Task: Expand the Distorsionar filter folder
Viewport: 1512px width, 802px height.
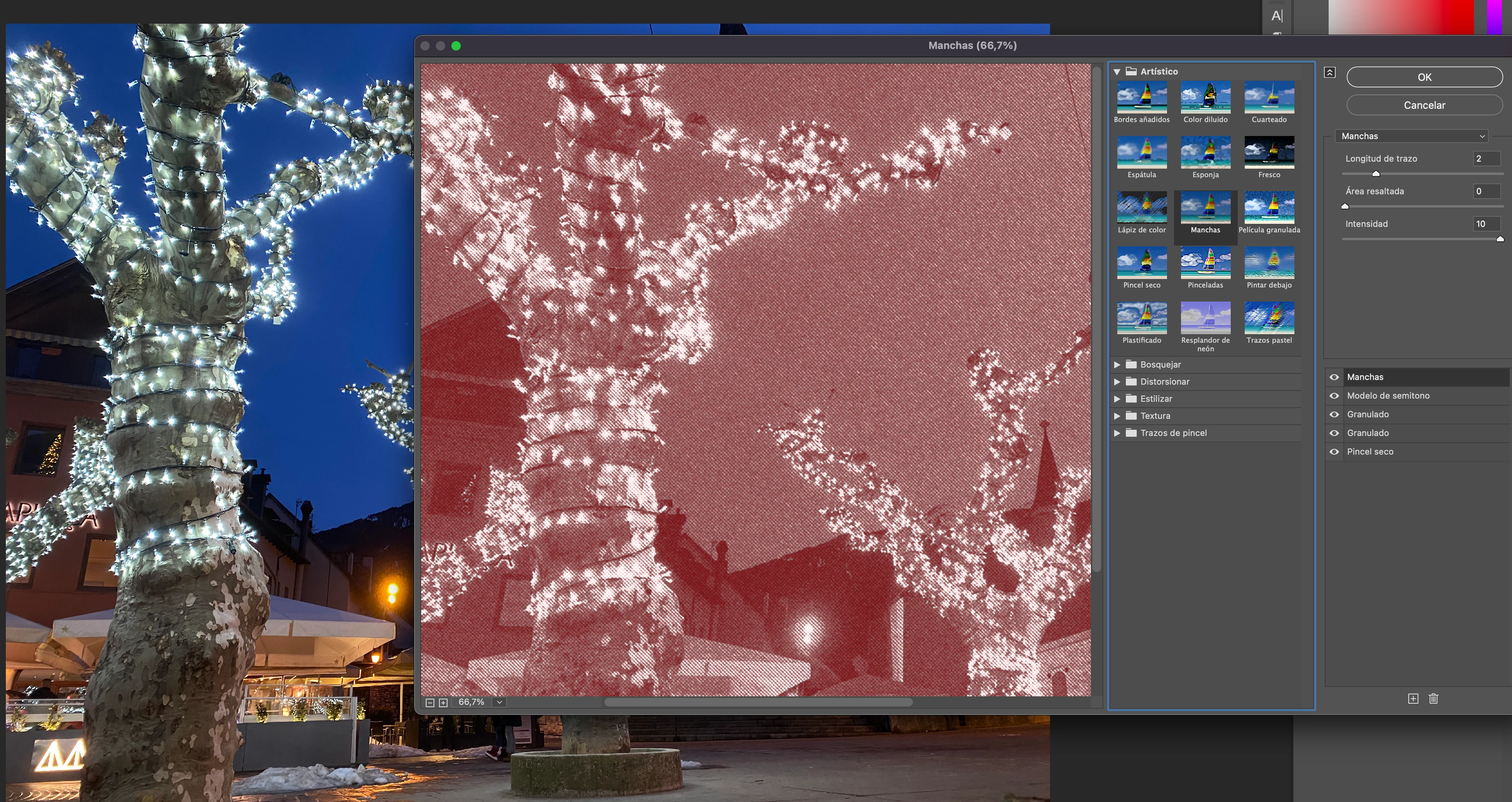Action: (x=1117, y=382)
